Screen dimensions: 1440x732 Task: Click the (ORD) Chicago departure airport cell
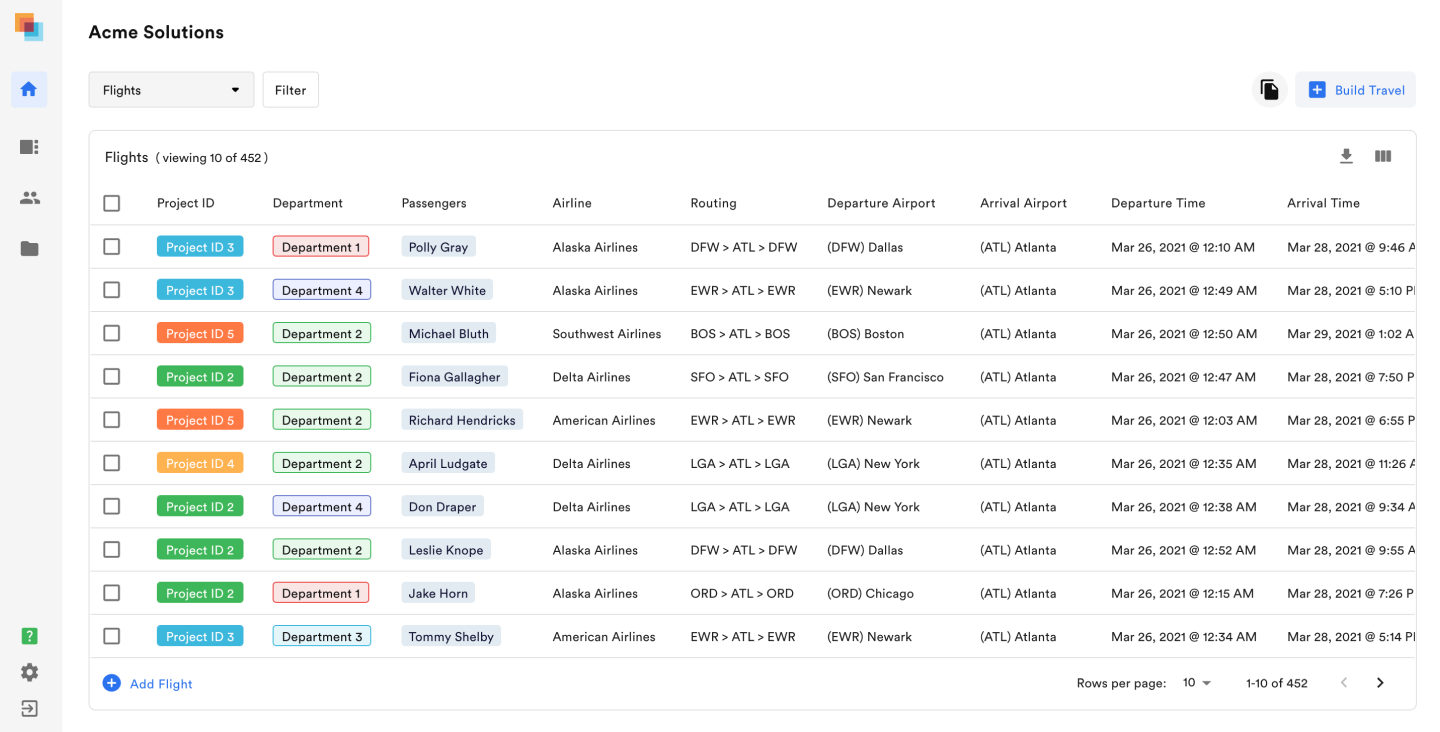point(870,594)
